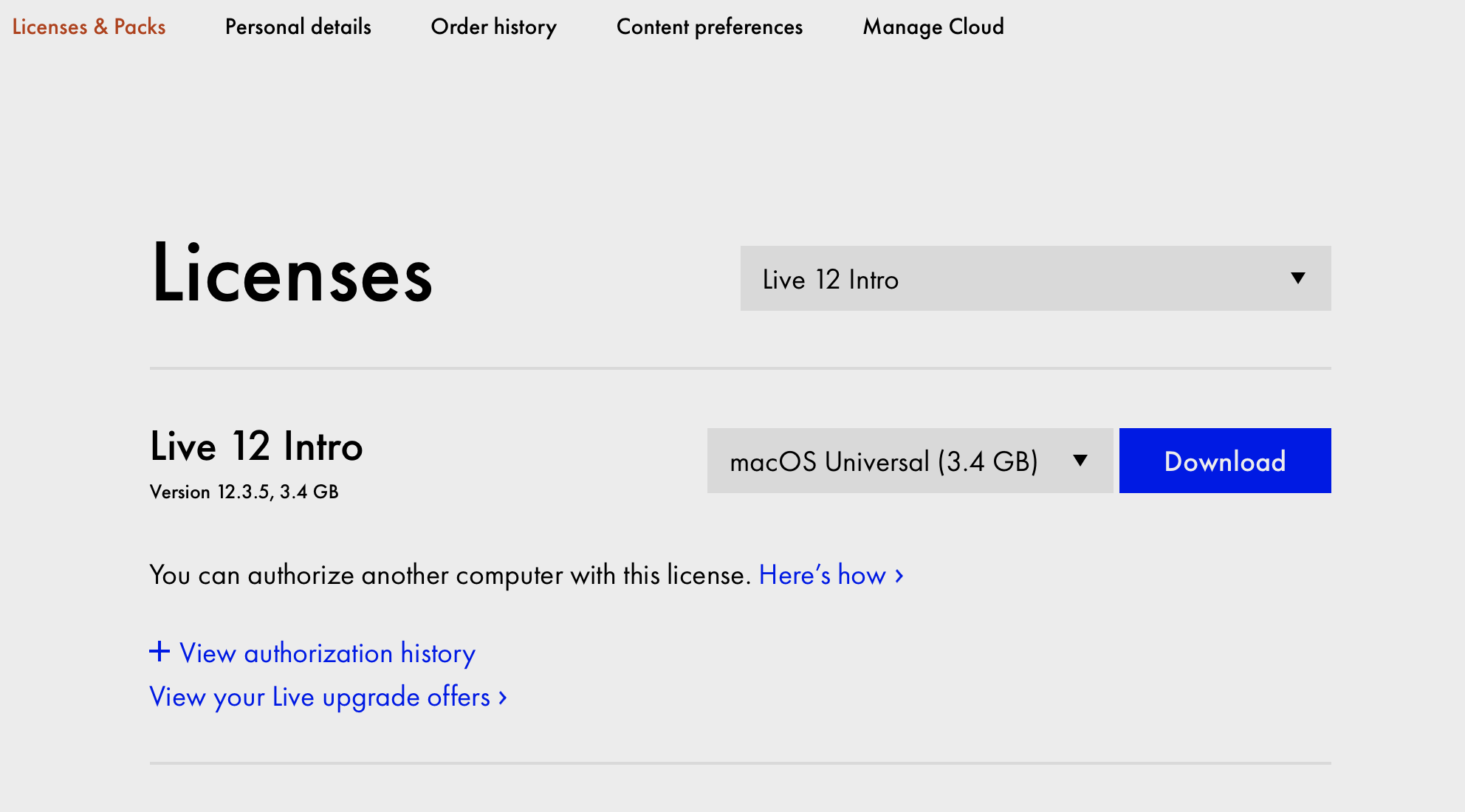Navigate to the Manage Cloud tab
1465x812 pixels.
click(x=933, y=27)
